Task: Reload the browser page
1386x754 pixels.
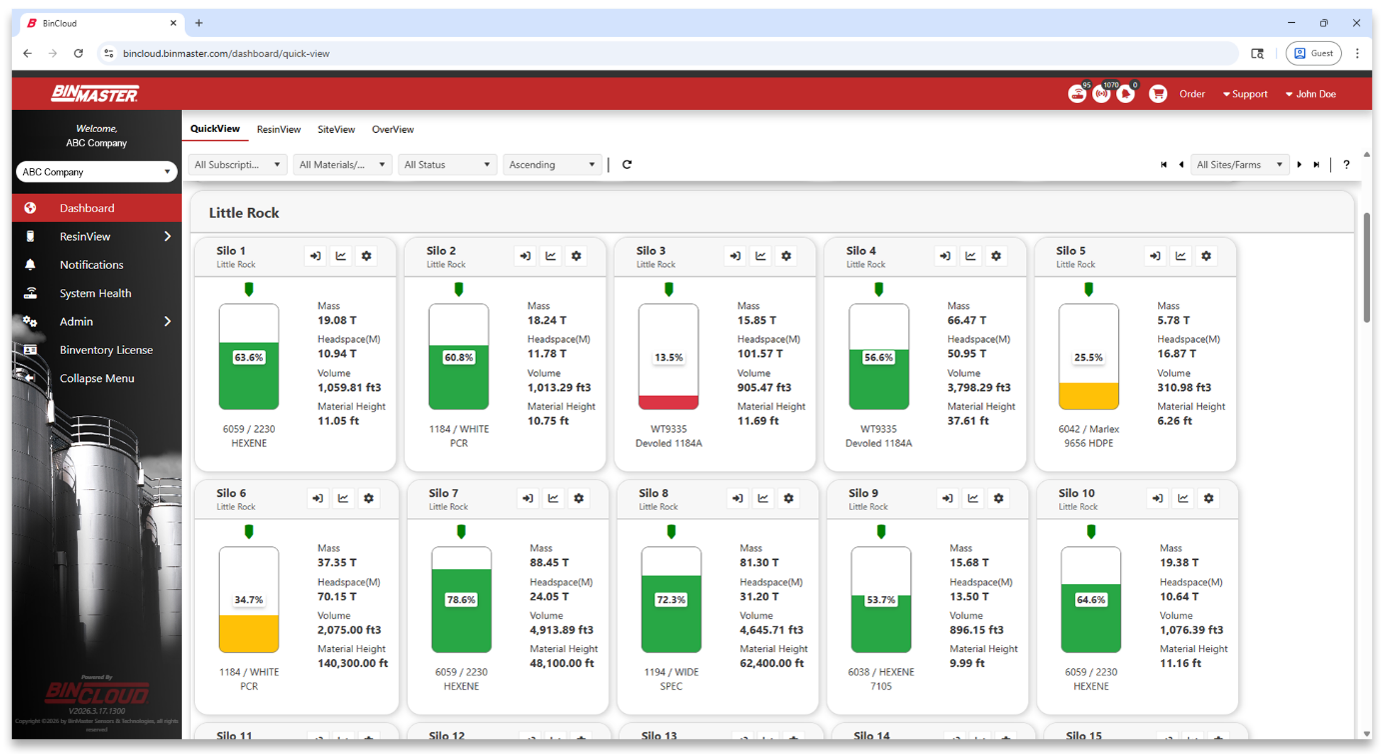Action: point(78,53)
